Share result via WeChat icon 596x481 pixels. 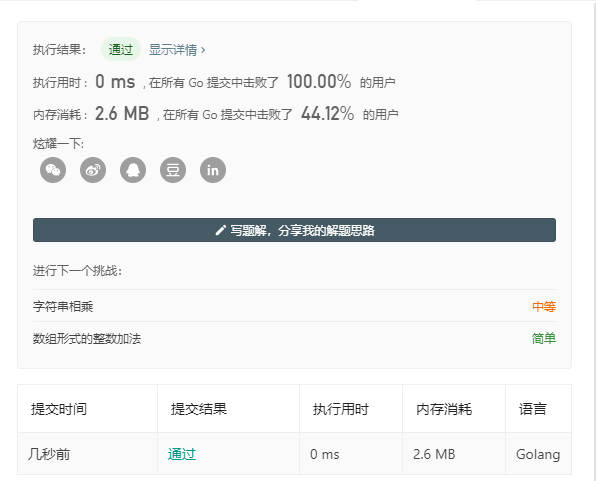click(53, 170)
